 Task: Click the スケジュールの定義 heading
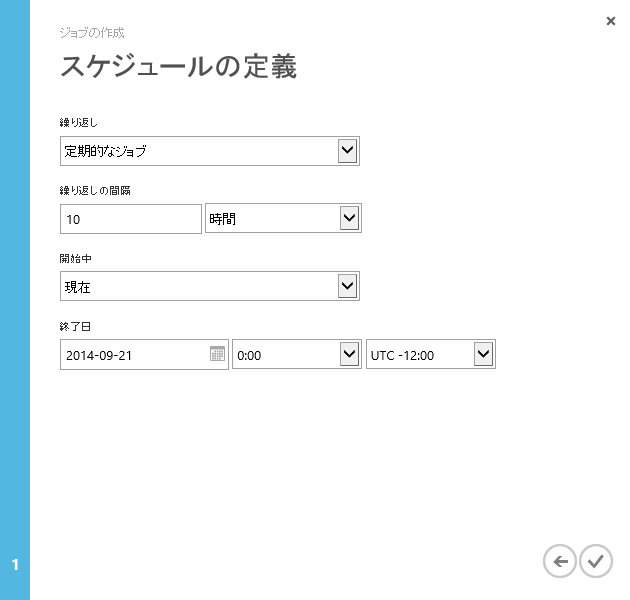tap(179, 67)
